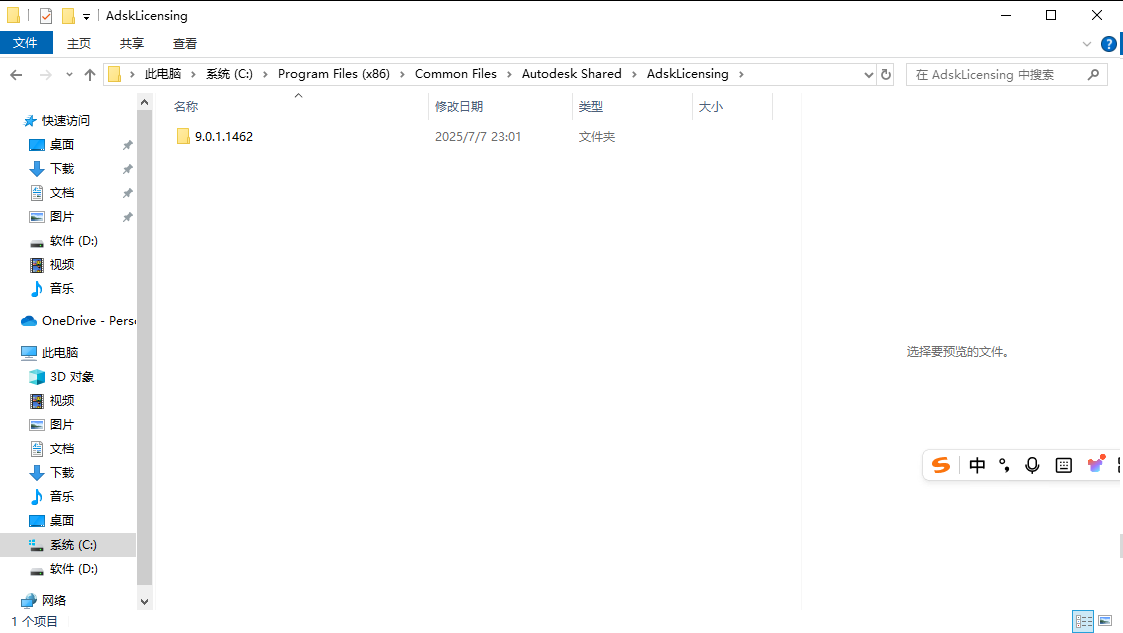Sort by 大小 column header

tap(733, 106)
